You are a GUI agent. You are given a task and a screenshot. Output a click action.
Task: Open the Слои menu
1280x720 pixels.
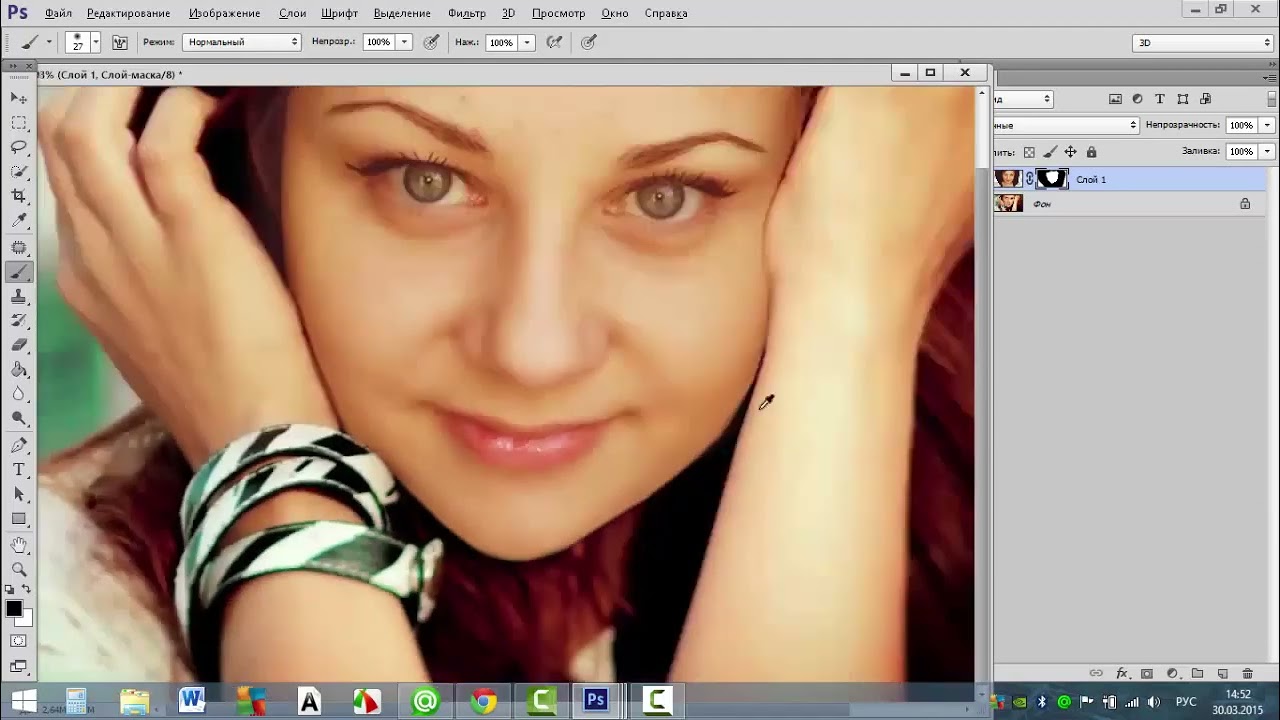pyautogui.click(x=292, y=13)
